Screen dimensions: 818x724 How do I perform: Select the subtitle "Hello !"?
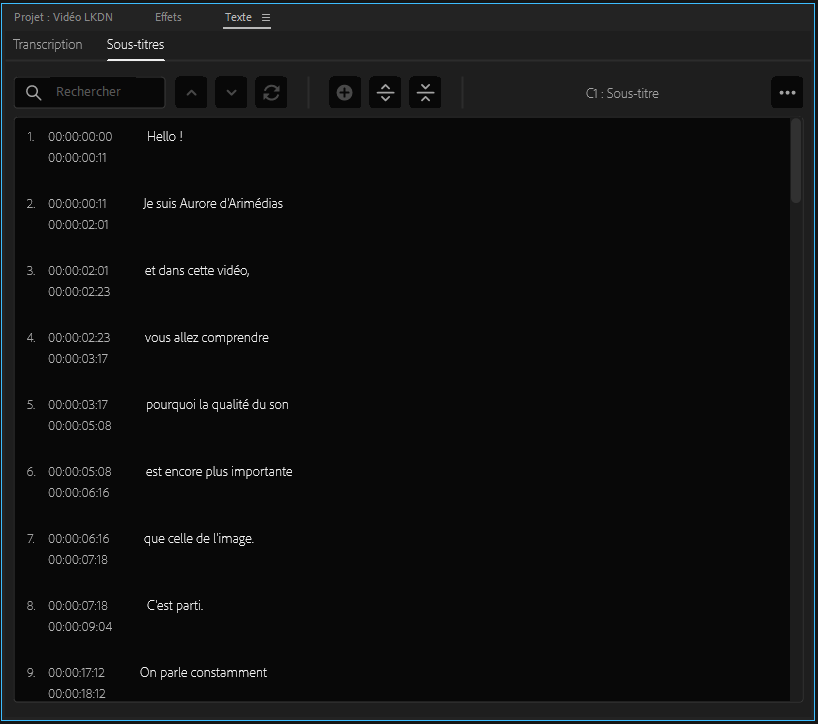coord(165,137)
